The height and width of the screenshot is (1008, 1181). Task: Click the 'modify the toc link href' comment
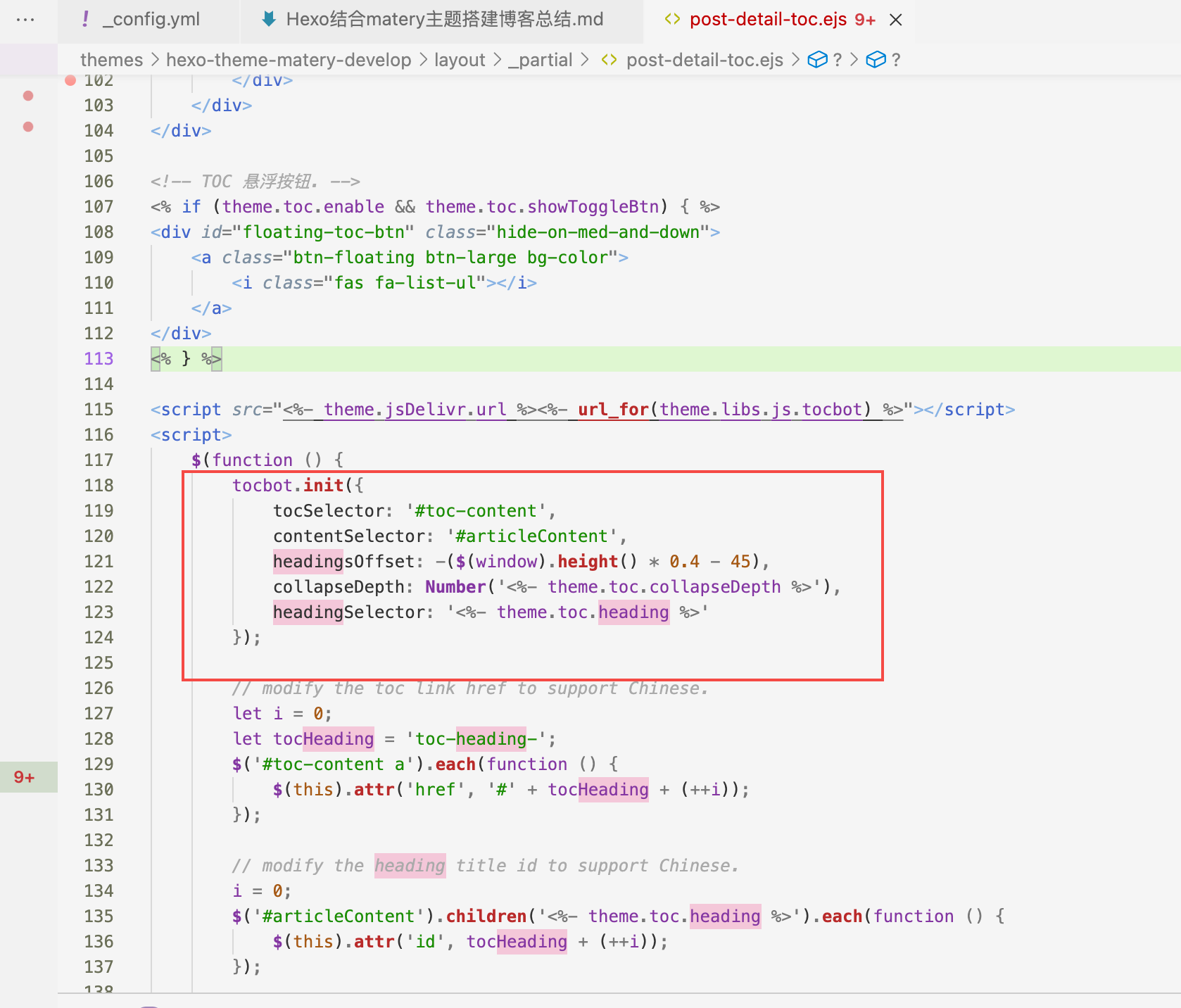(470, 688)
